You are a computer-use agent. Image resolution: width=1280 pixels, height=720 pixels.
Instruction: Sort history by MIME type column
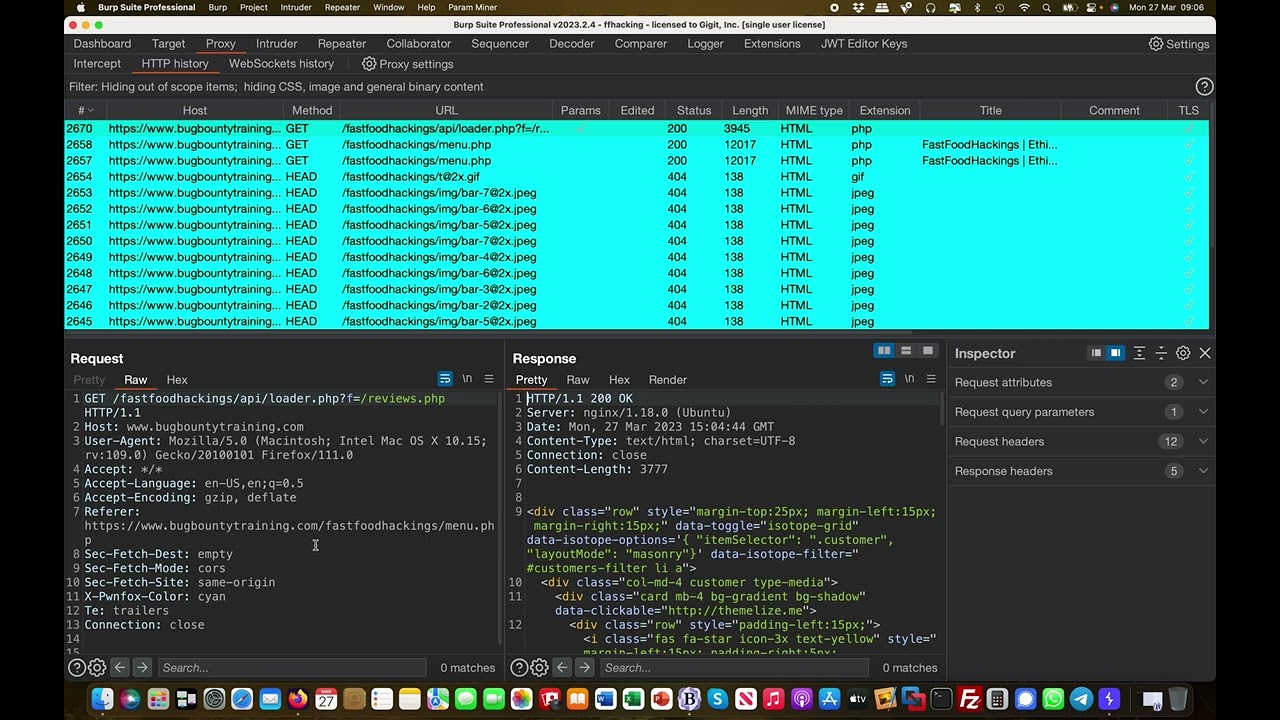point(814,110)
